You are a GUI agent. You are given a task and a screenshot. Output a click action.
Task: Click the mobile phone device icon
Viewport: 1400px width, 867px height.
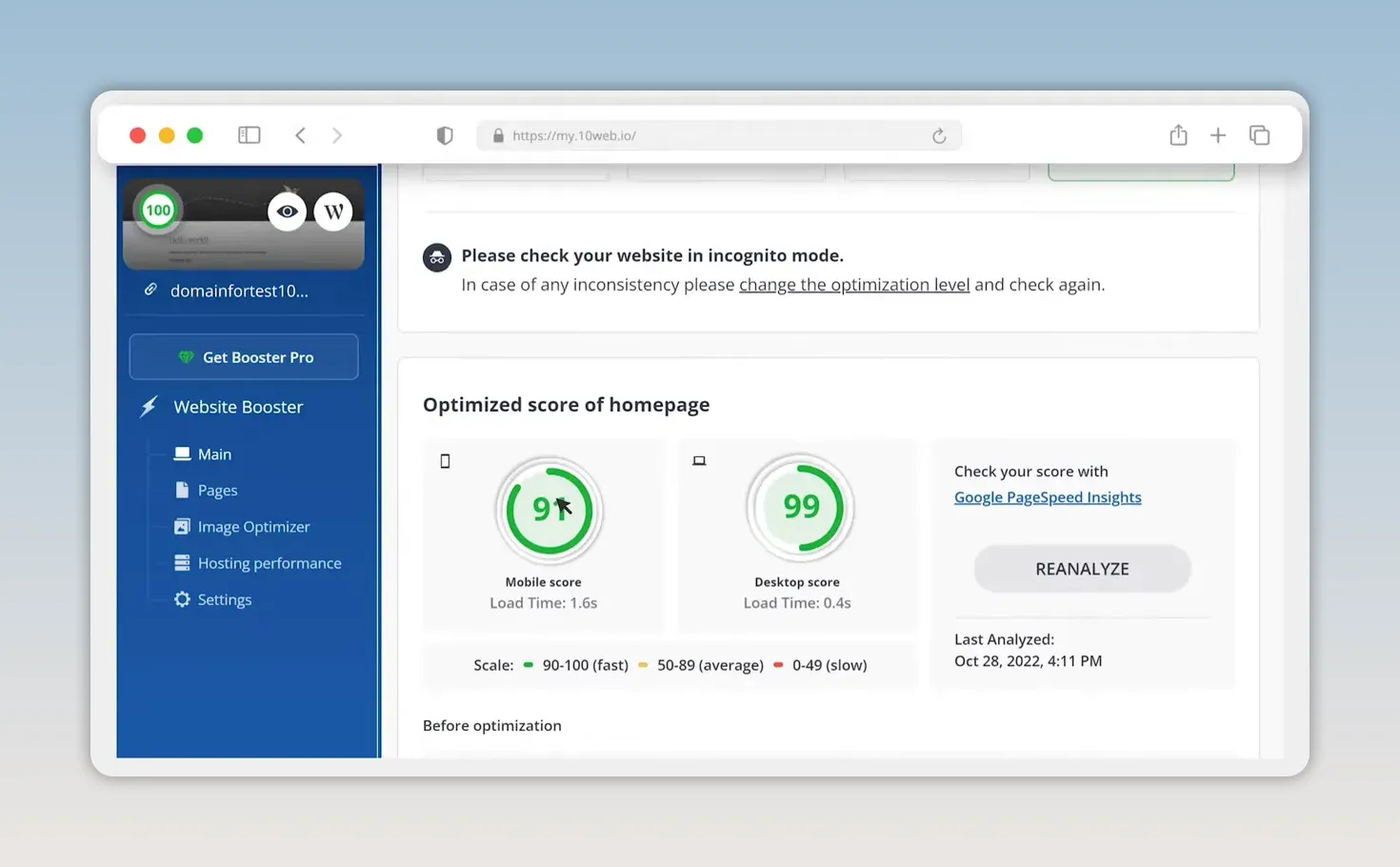pos(445,461)
